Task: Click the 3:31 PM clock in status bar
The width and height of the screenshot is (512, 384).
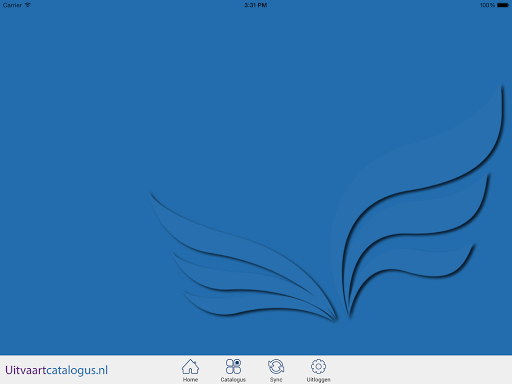Action: (x=256, y=5)
